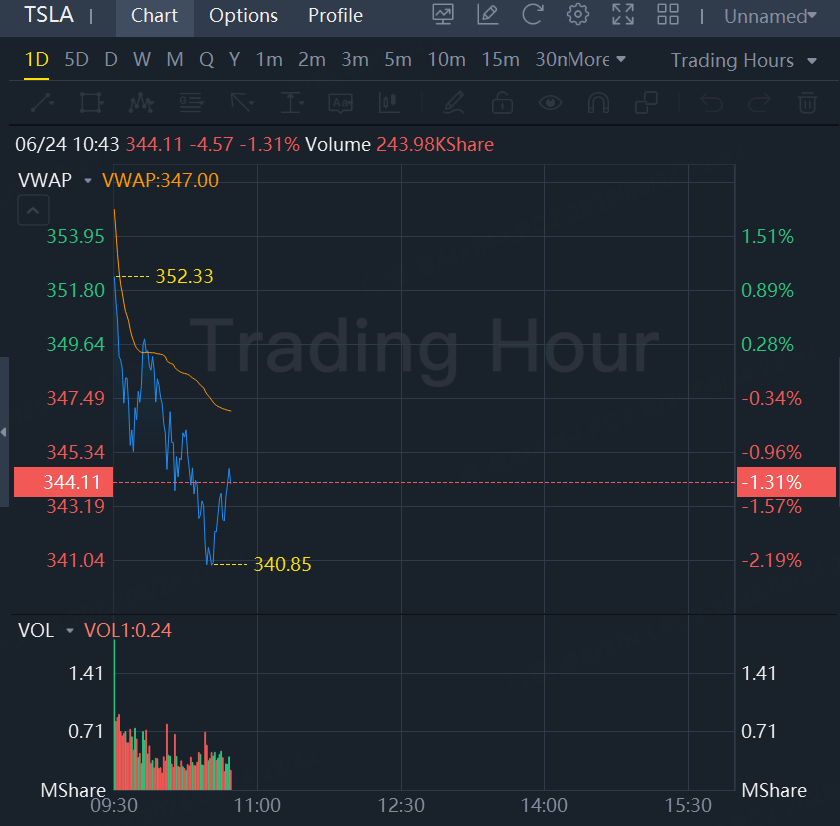Select the position candlestick tool
840x826 pixels.
tap(389, 102)
